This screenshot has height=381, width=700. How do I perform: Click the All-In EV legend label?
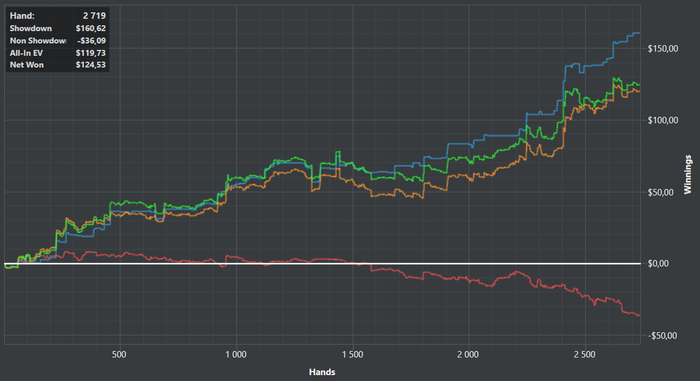26,53
